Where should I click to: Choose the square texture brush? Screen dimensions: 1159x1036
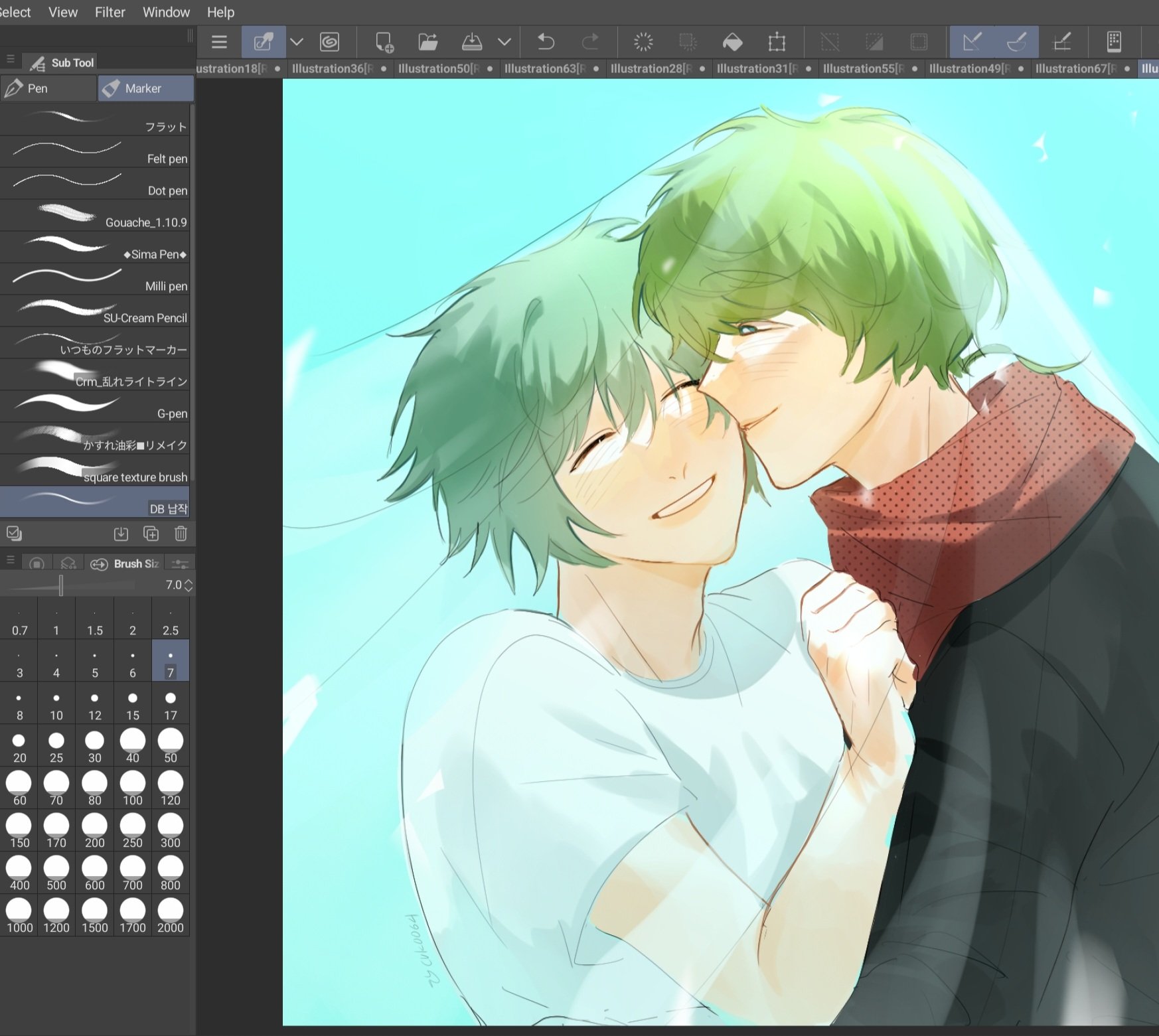point(95,470)
